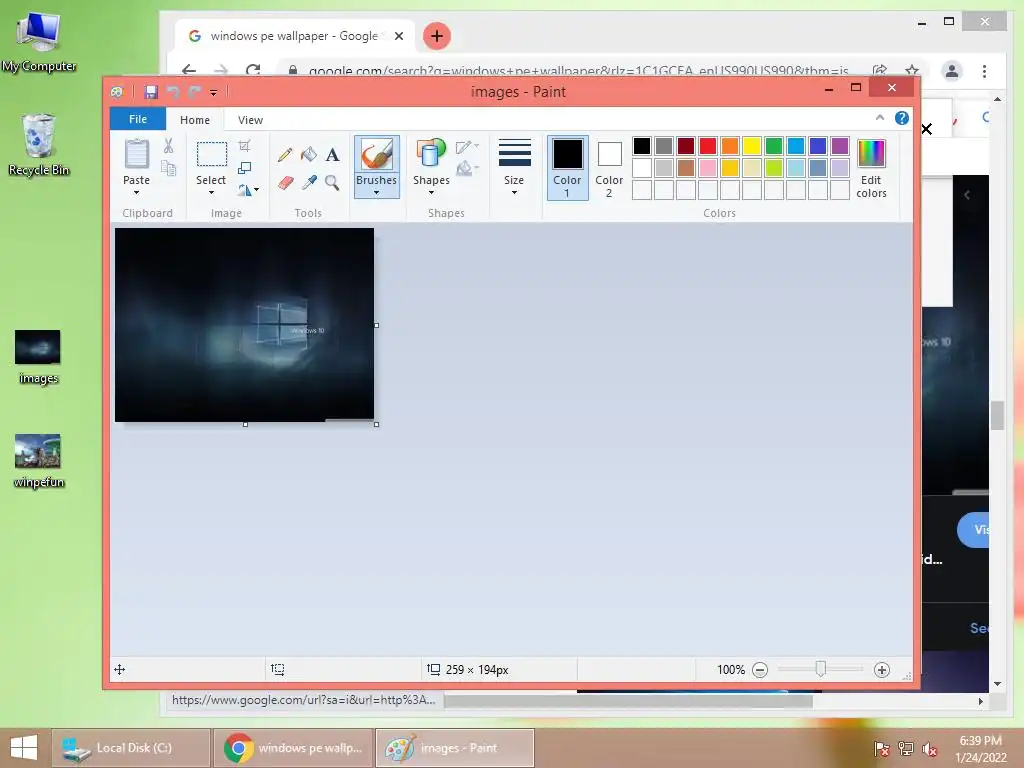Select the Pencil tool in Paint

[x=285, y=155]
